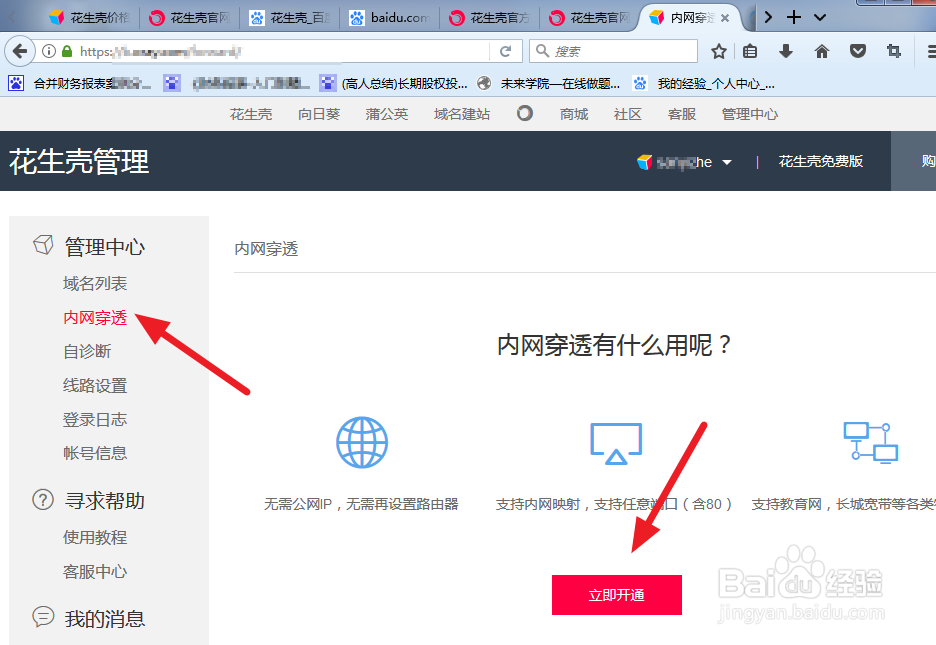
Task: Go to the home page icon
Action: point(821,51)
